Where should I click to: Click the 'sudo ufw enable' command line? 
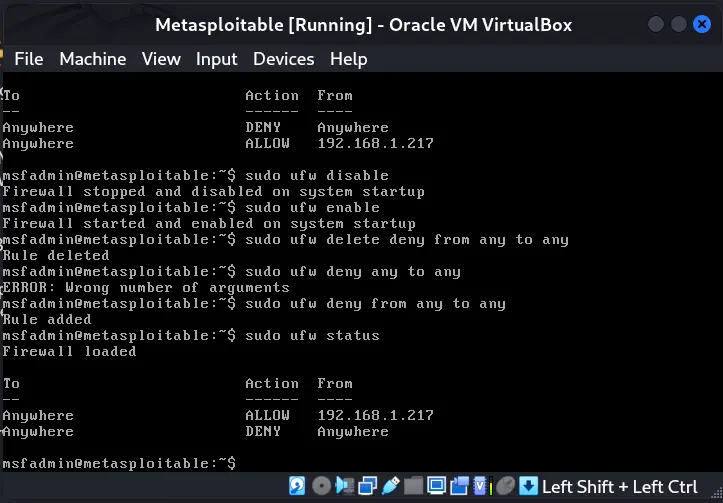pos(191,207)
